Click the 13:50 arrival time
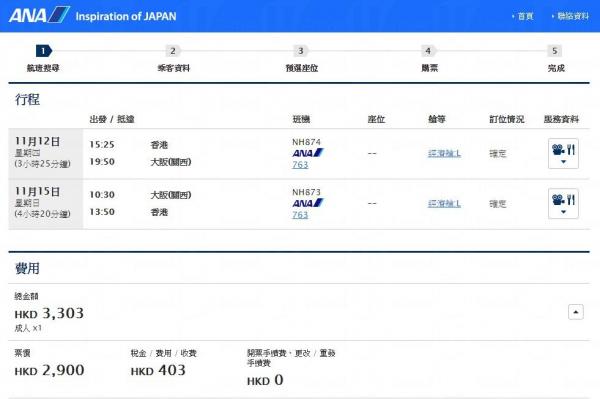This screenshot has width=600, height=399. 102,212
